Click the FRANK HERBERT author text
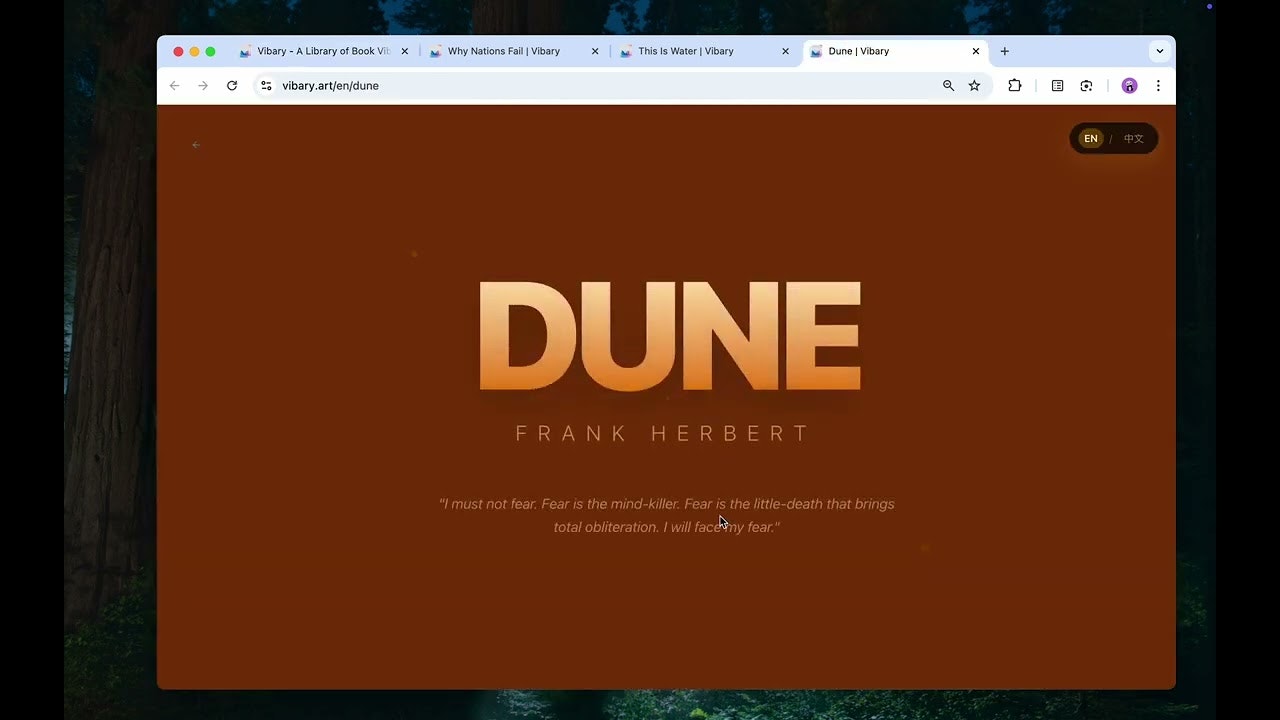The image size is (1280, 720). 662,433
